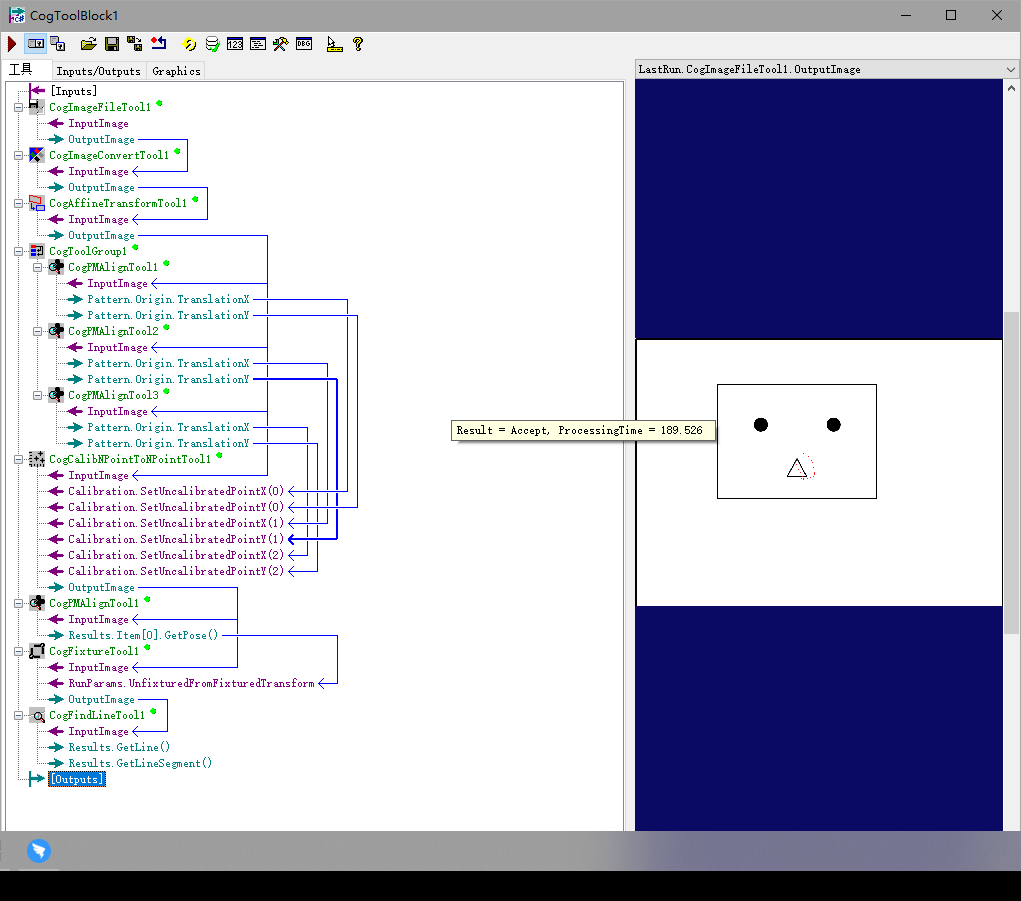Run the ToolBlock with the red play icon
This screenshot has width=1021, height=901.
(x=10, y=43)
